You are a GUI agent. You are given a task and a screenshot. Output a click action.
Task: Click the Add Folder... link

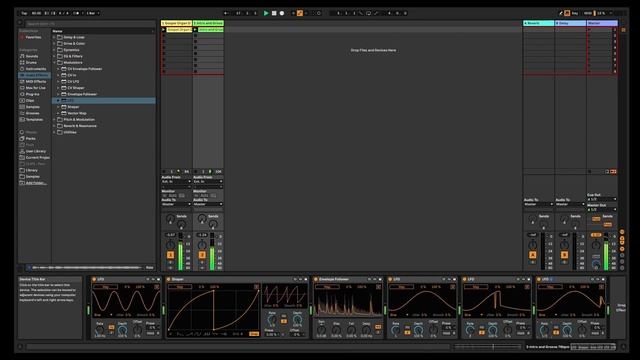click(36, 183)
